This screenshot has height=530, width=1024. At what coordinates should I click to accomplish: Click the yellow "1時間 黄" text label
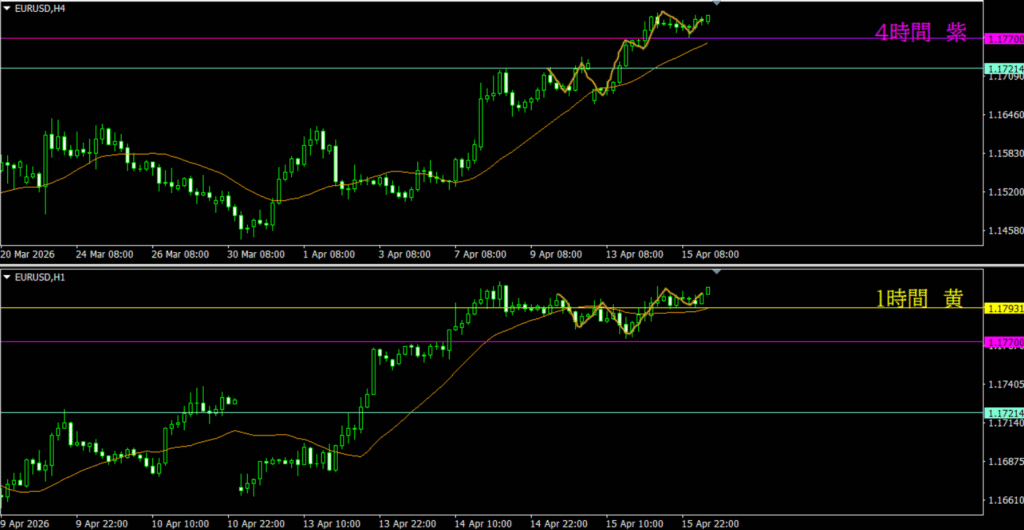(920, 297)
